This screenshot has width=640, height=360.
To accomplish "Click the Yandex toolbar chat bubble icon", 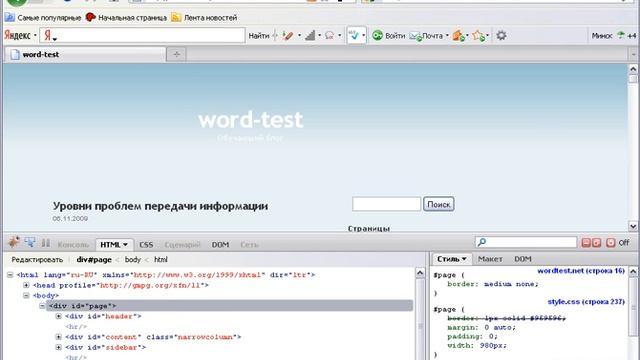I will [x=329, y=36].
